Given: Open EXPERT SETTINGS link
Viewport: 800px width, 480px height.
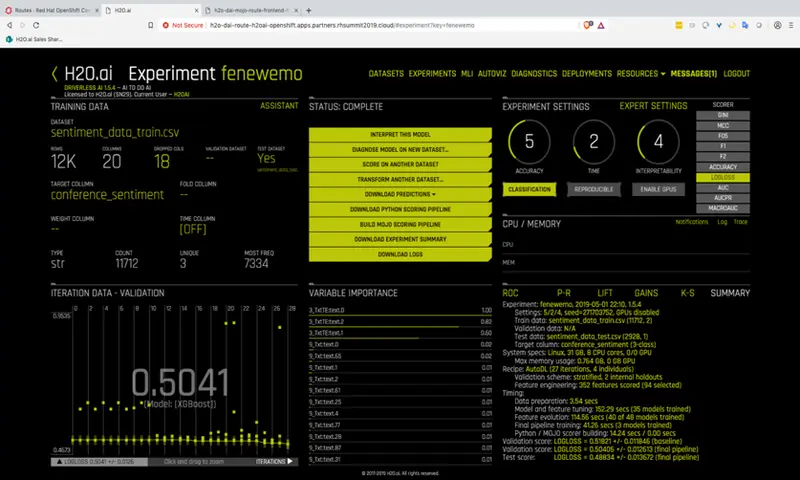Looking at the screenshot, I should (x=653, y=106).
